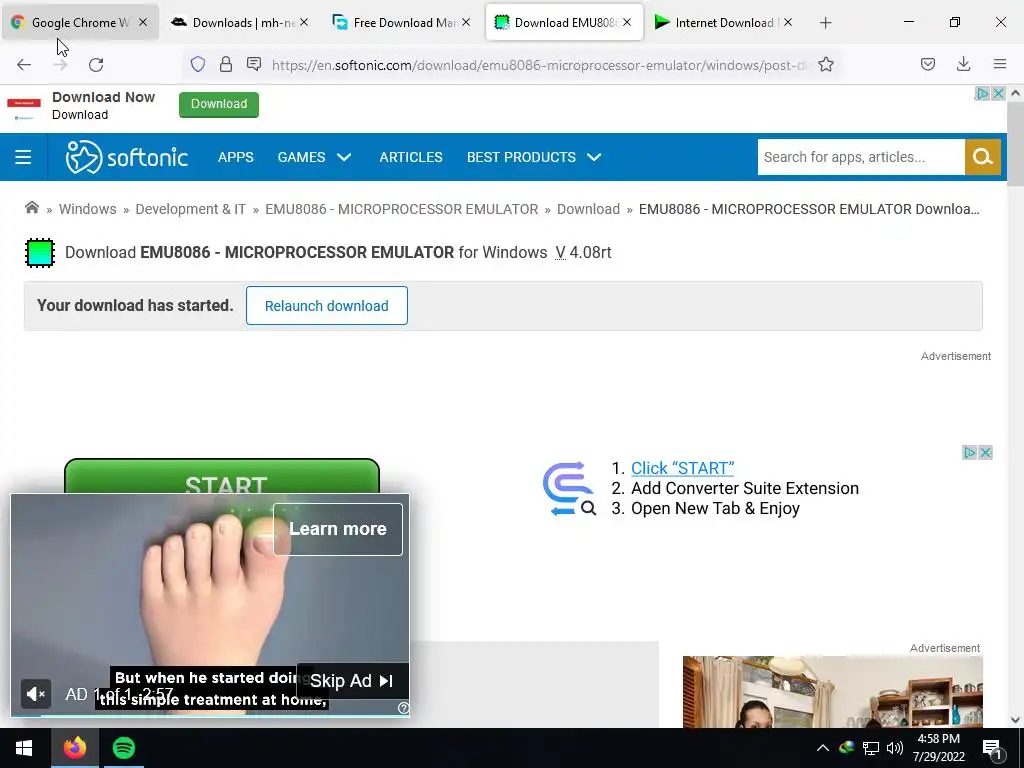Click the large green START button
The image size is (1024, 768).
[x=222, y=476]
